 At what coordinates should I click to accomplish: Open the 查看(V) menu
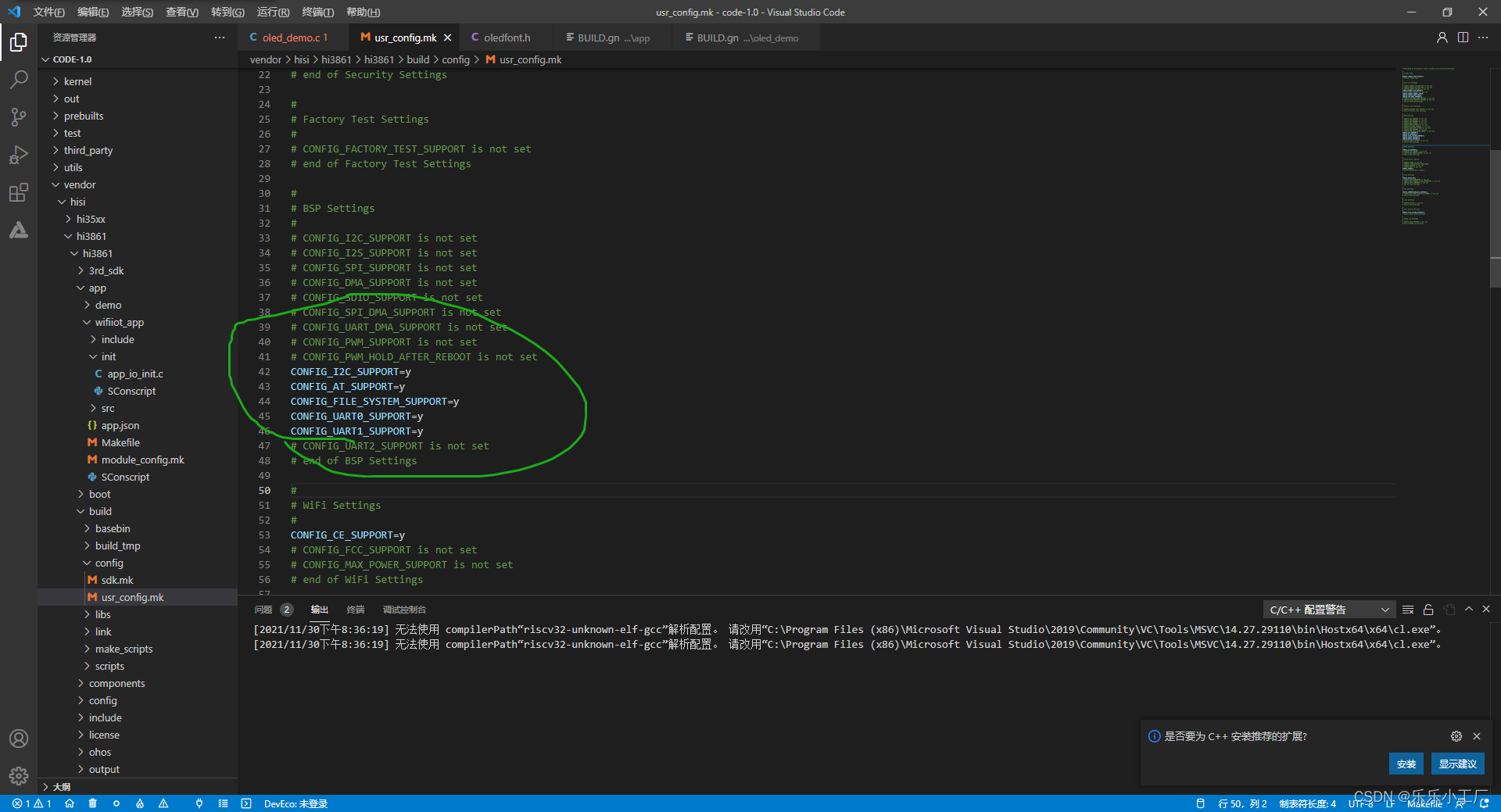tap(182, 12)
